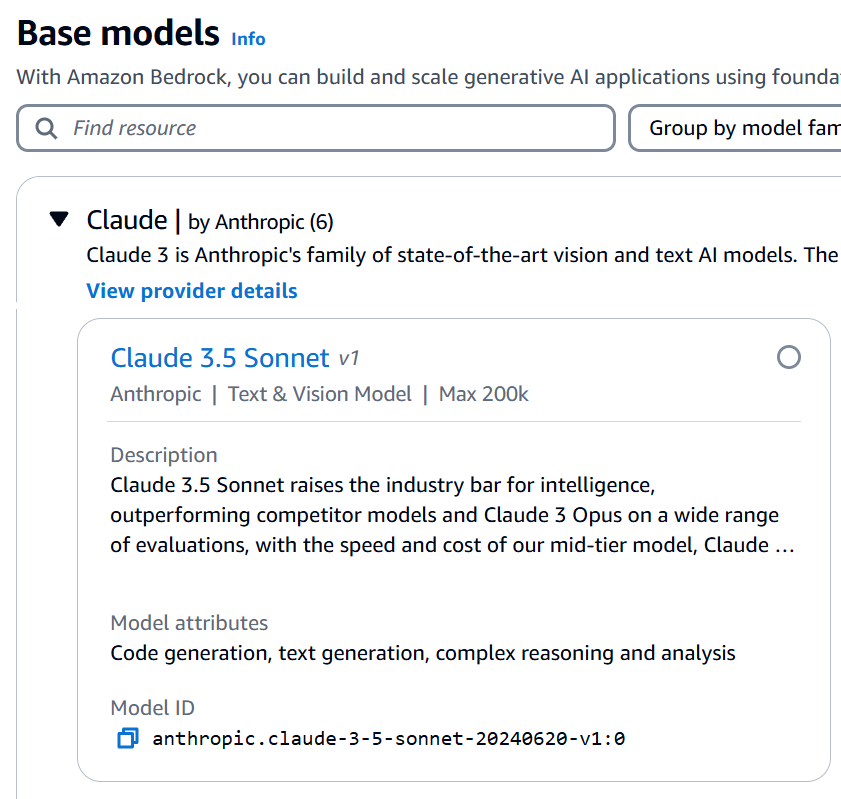Click the View provider details link
Viewport: 841px width, 799px height.
[x=192, y=291]
